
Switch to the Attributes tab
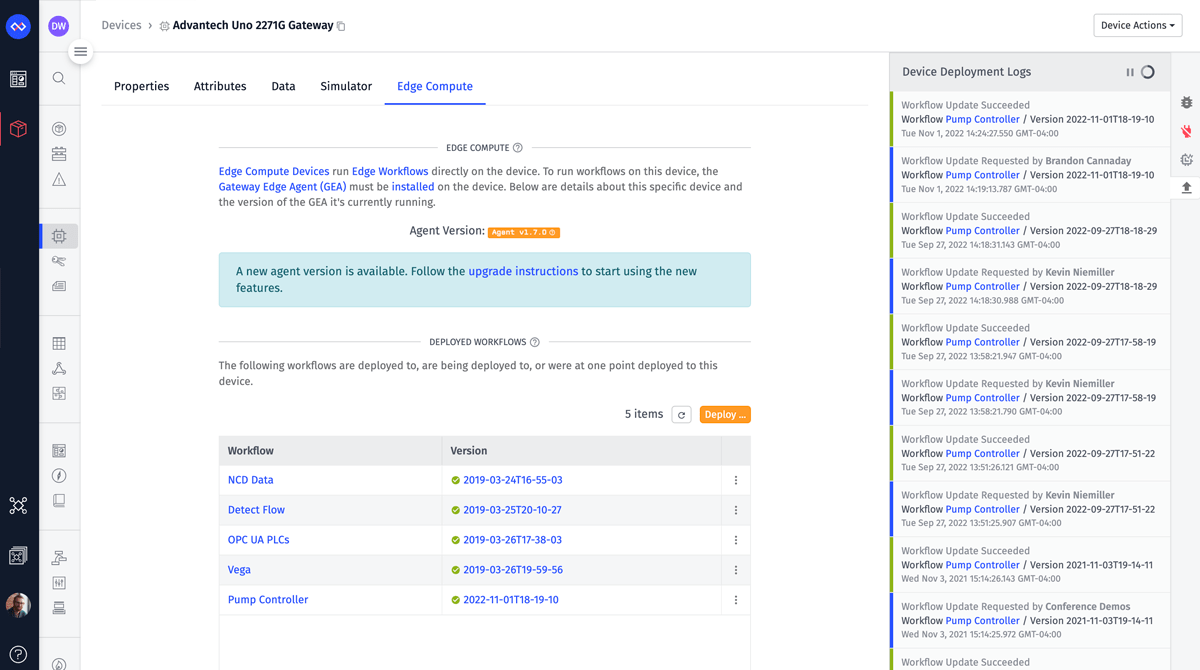point(220,86)
